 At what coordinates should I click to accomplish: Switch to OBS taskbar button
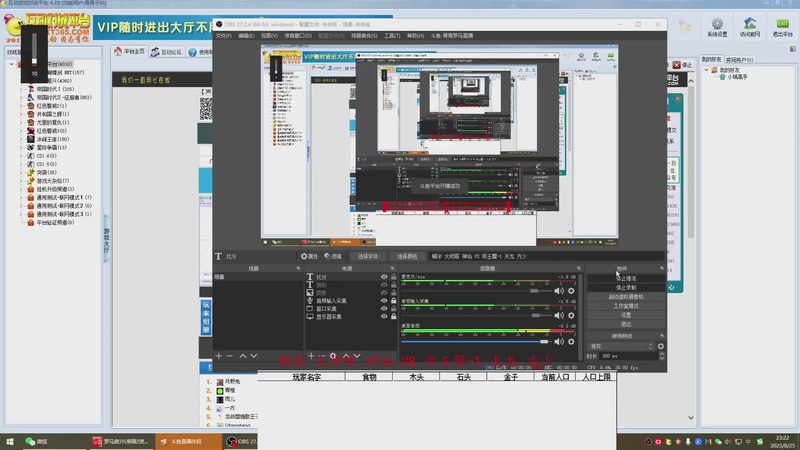(x=241, y=441)
